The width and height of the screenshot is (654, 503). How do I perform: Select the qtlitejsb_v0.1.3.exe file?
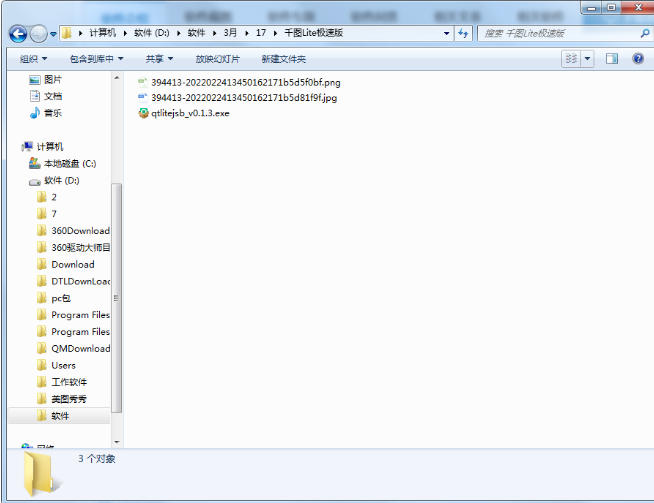[x=190, y=113]
